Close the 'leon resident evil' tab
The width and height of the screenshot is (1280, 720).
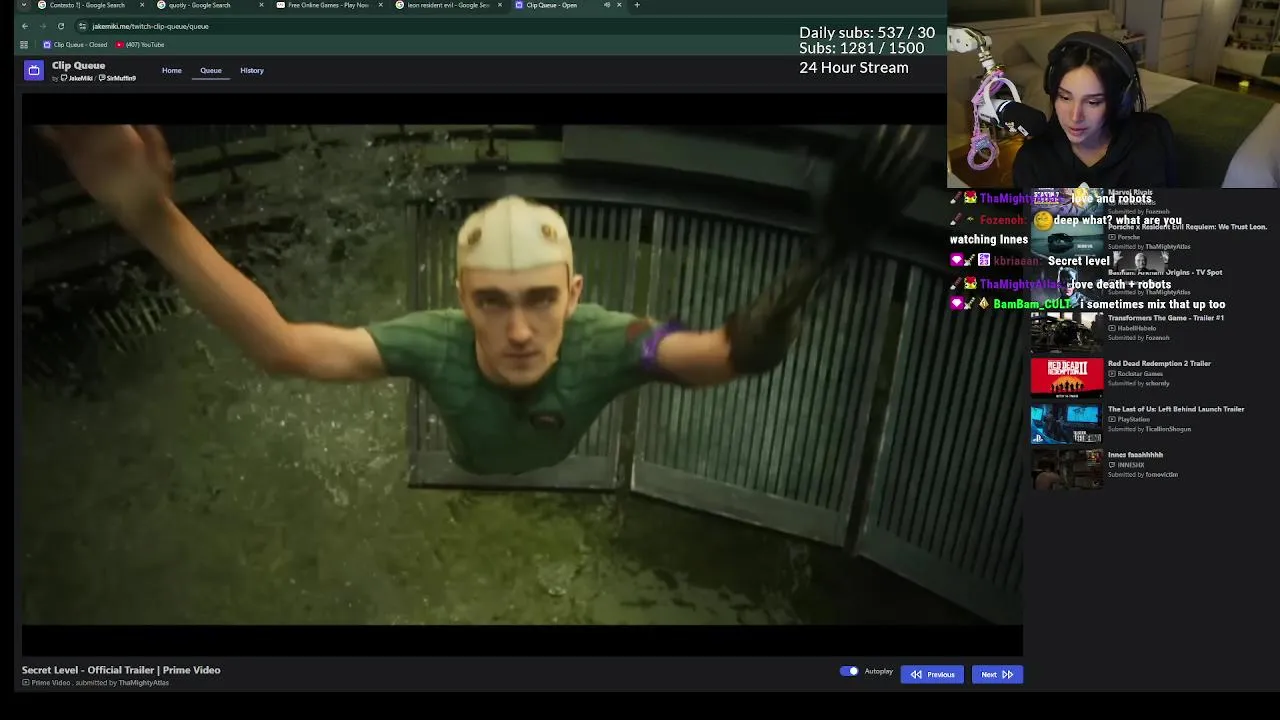[499, 5]
